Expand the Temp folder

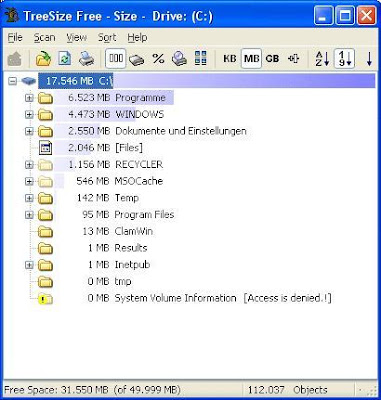29,198
